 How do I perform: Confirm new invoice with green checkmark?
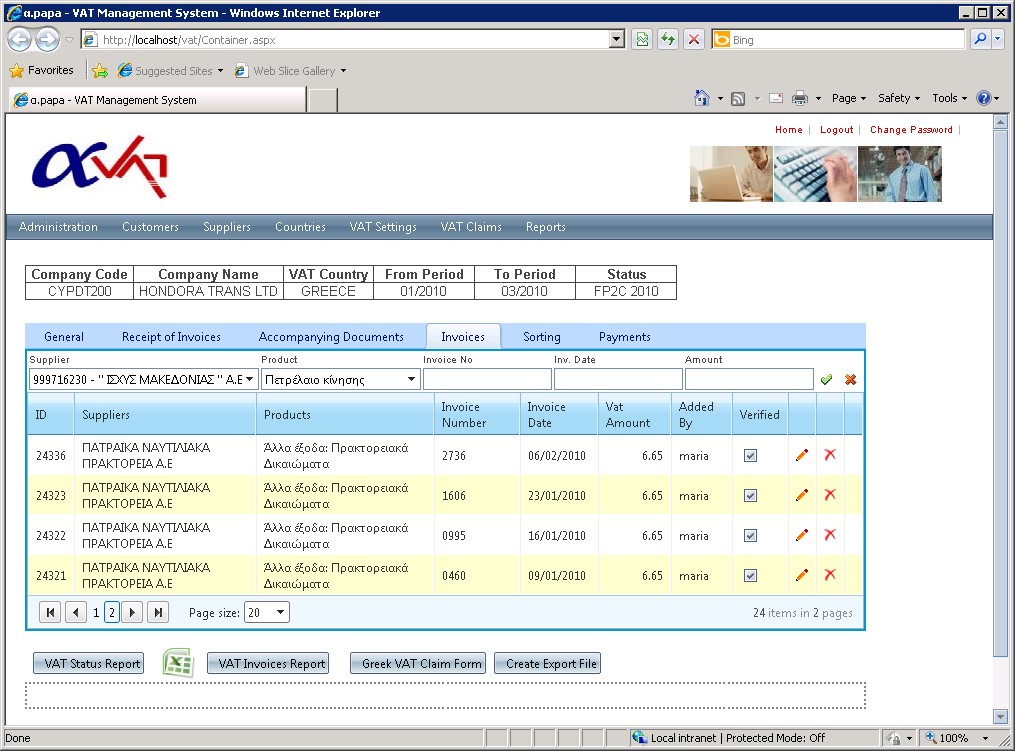pyautogui.click(x=826, y=379)
